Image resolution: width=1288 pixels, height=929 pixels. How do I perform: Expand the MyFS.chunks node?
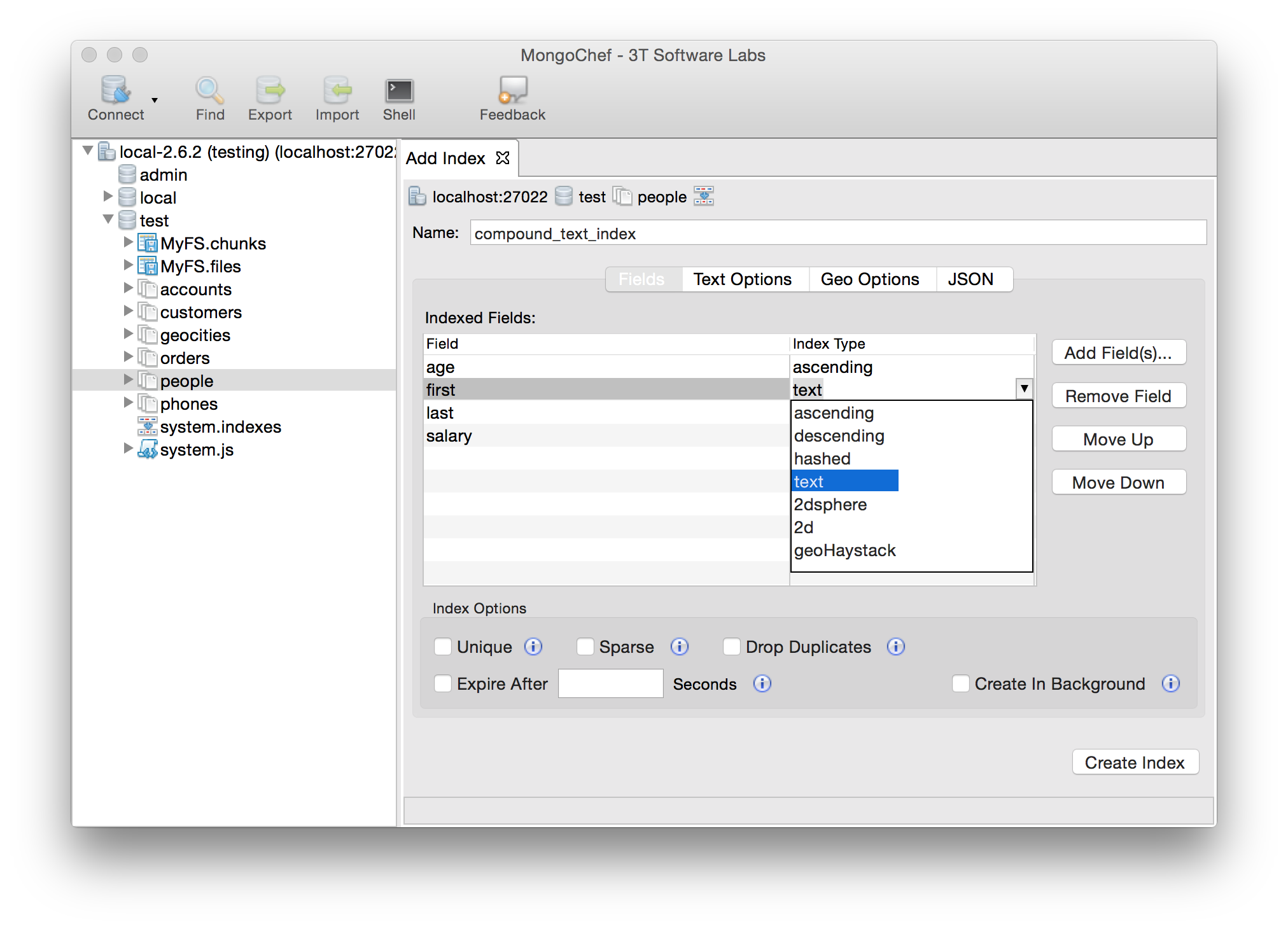(129, 242)
